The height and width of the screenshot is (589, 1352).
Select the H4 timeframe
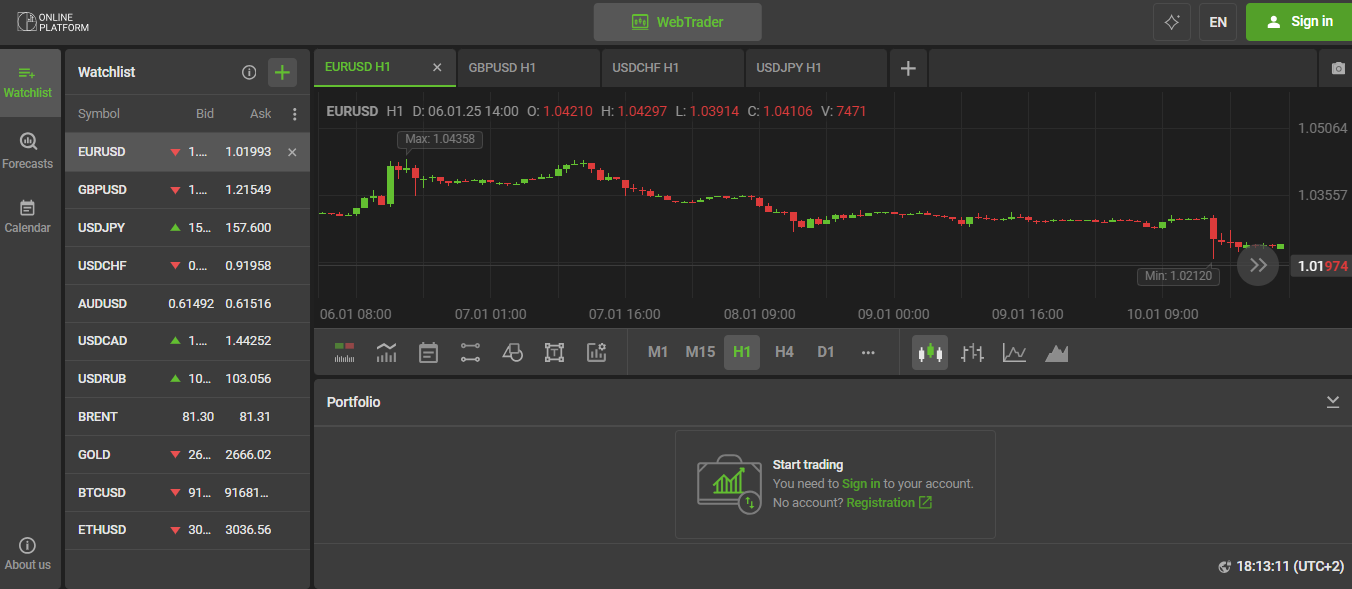(784, 352)
